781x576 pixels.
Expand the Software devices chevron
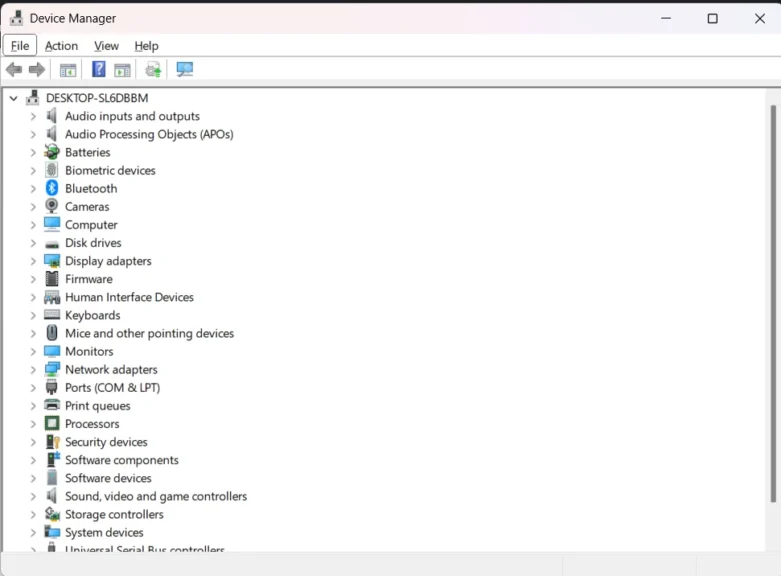tap(33, 478)
